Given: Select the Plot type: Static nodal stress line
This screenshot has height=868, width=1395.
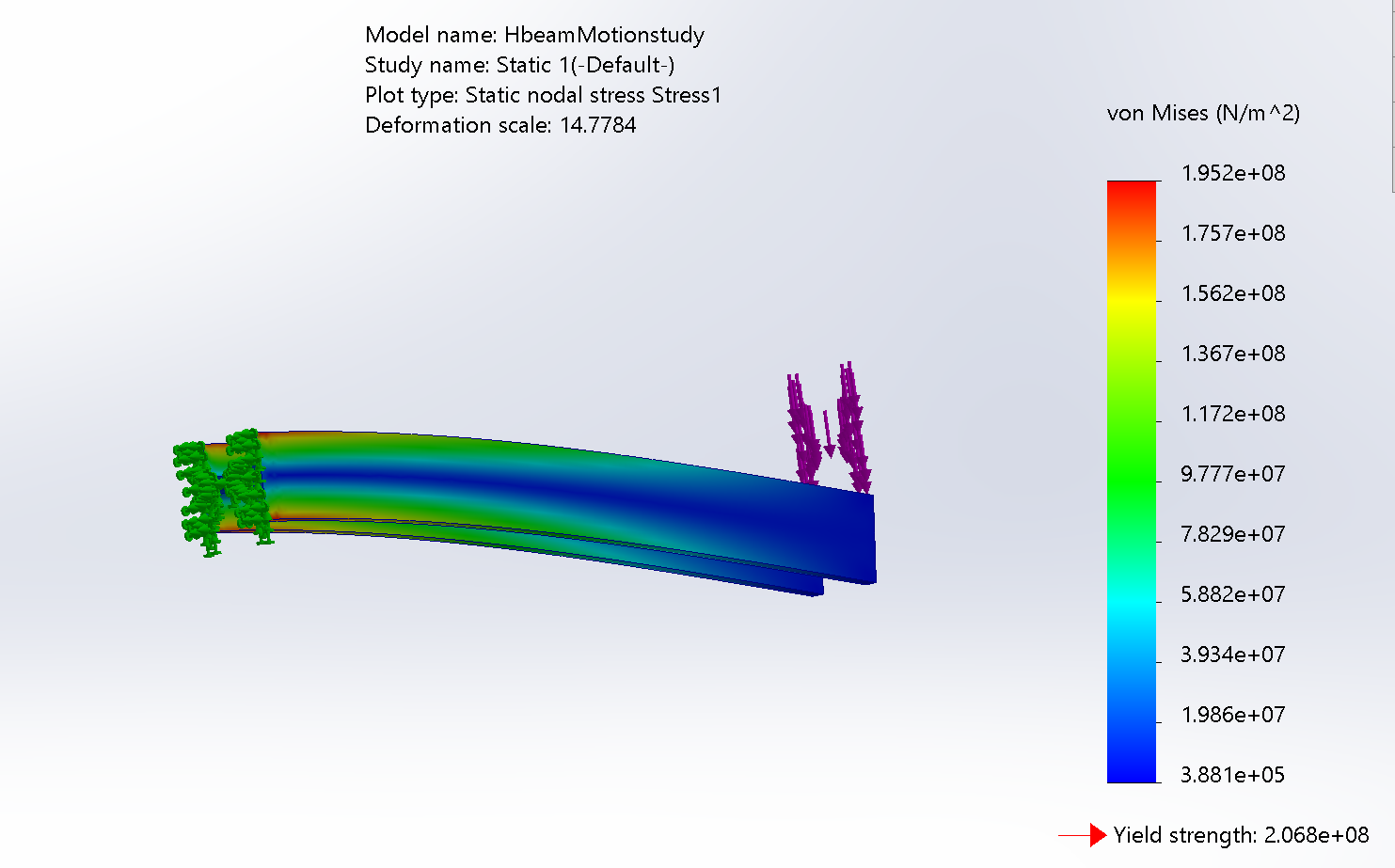Looking at the screenshot, I should coord(543,95).
